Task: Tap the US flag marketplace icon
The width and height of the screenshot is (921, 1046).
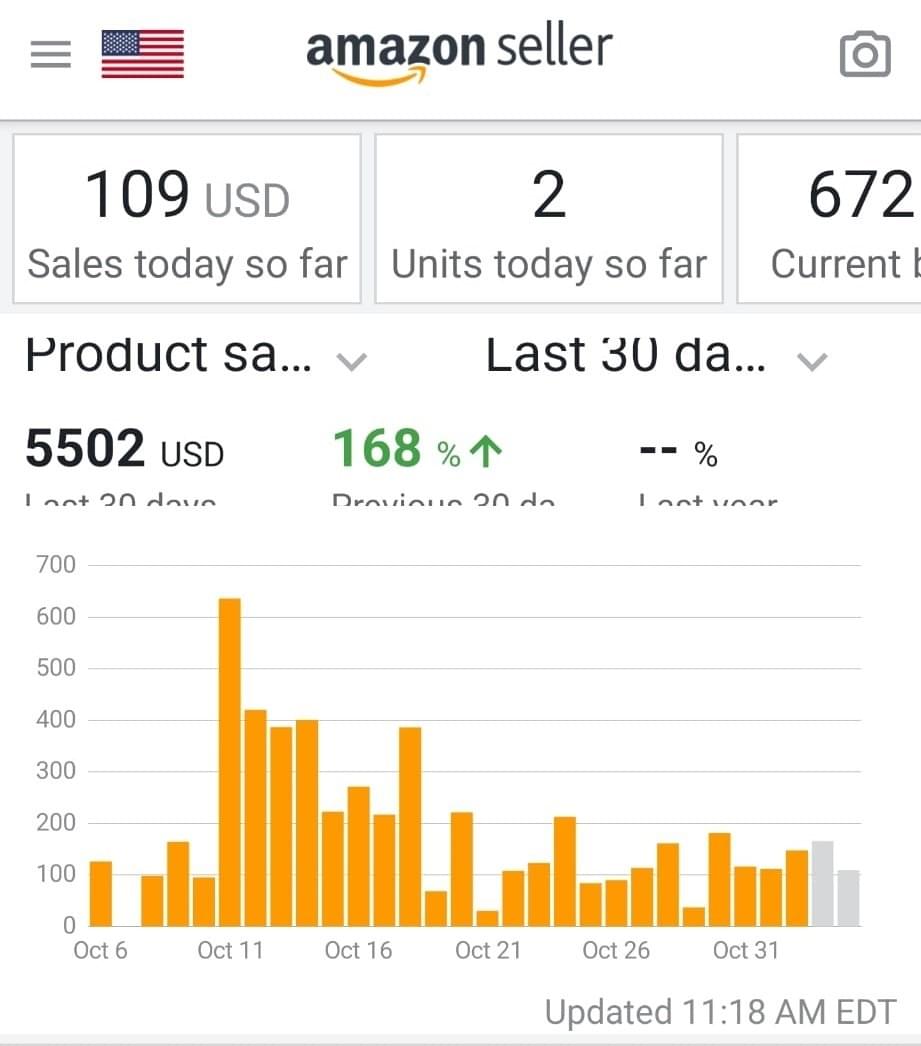Action: click(x=143, y=54)
